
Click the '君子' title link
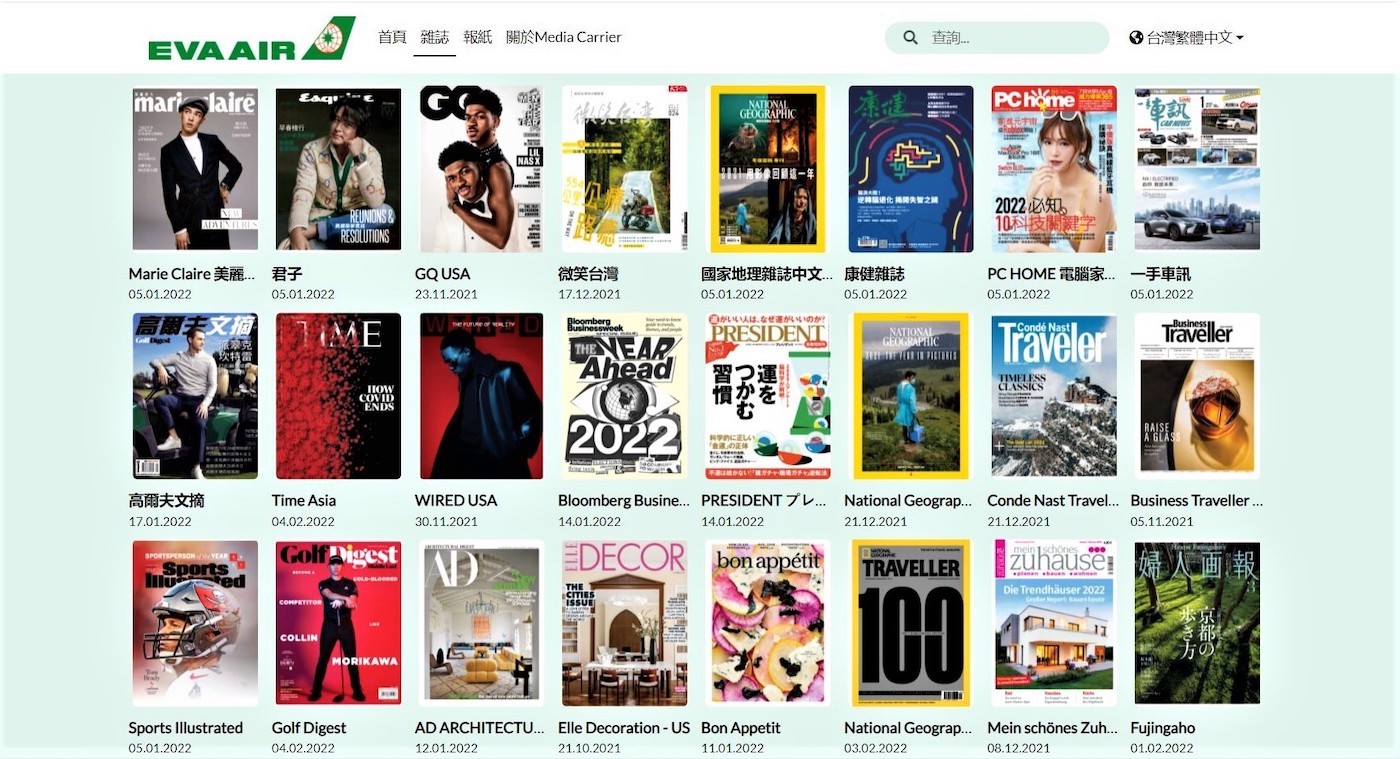pyautogui.click(x=287, y=273)
